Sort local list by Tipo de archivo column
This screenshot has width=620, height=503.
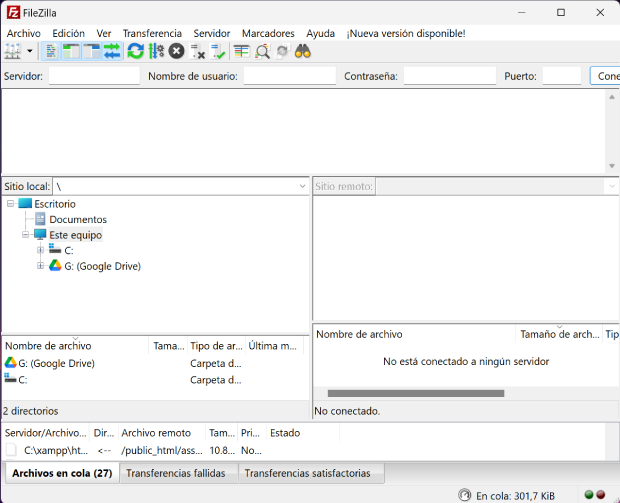click(x=216, y=346)
